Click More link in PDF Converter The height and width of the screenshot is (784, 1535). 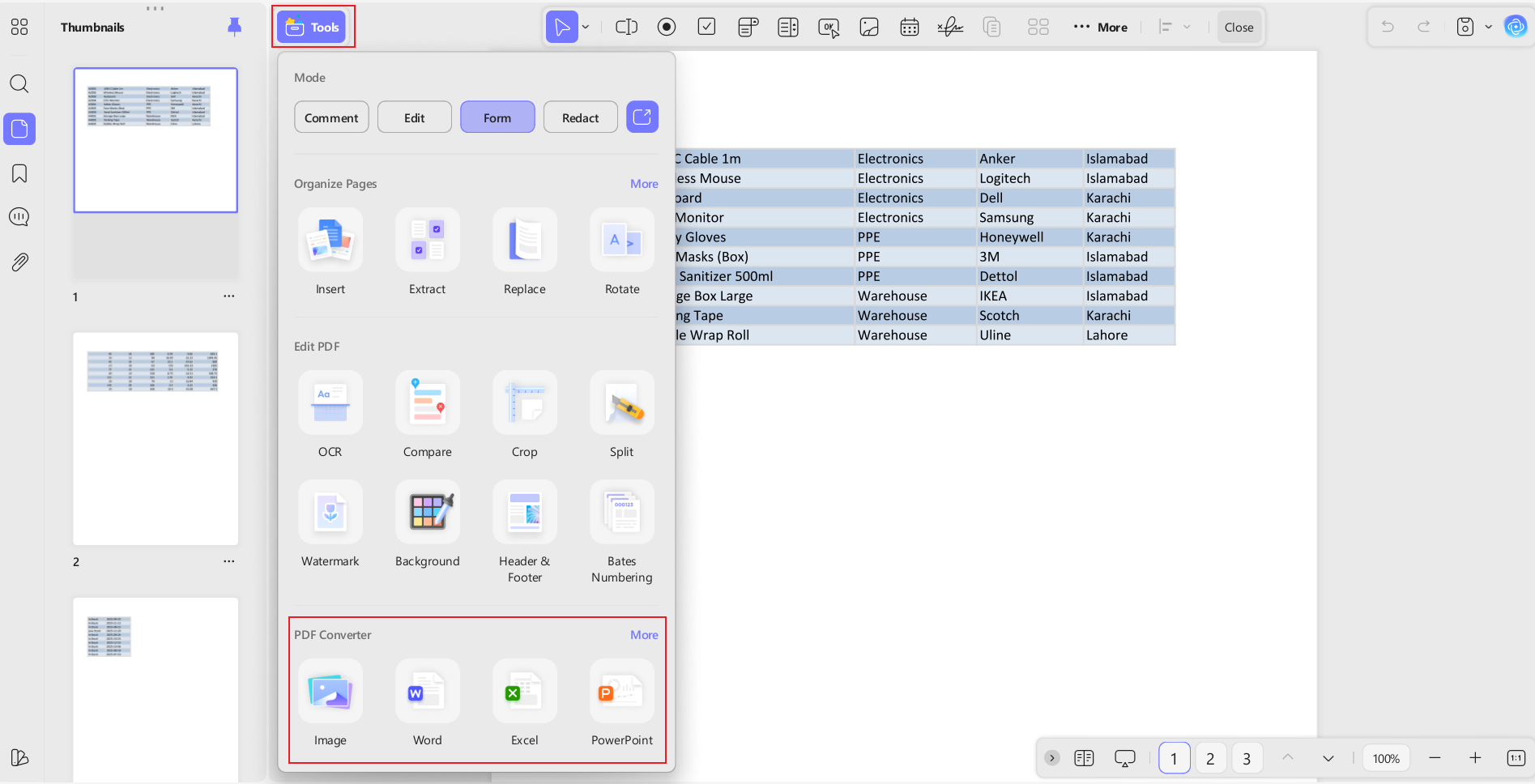644,635
